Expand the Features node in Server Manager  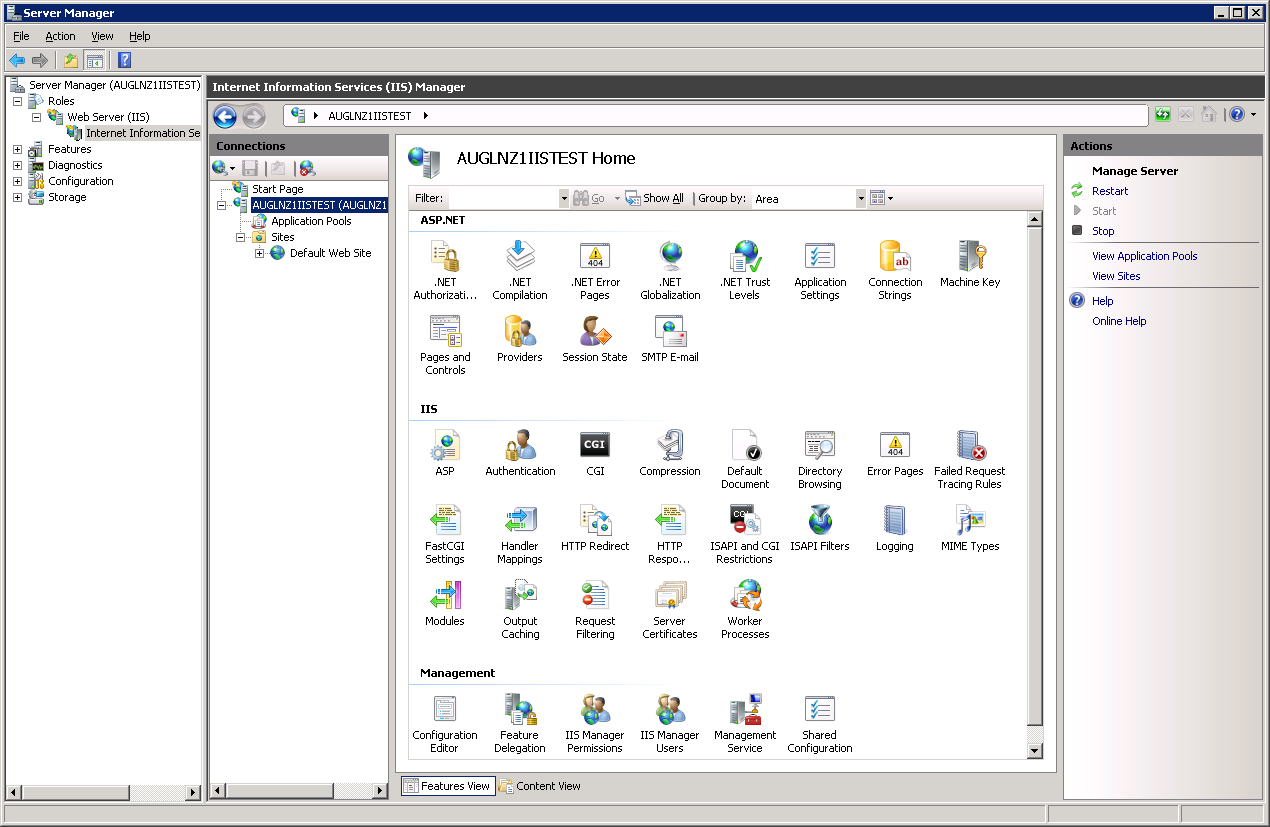tap(17, 149)
